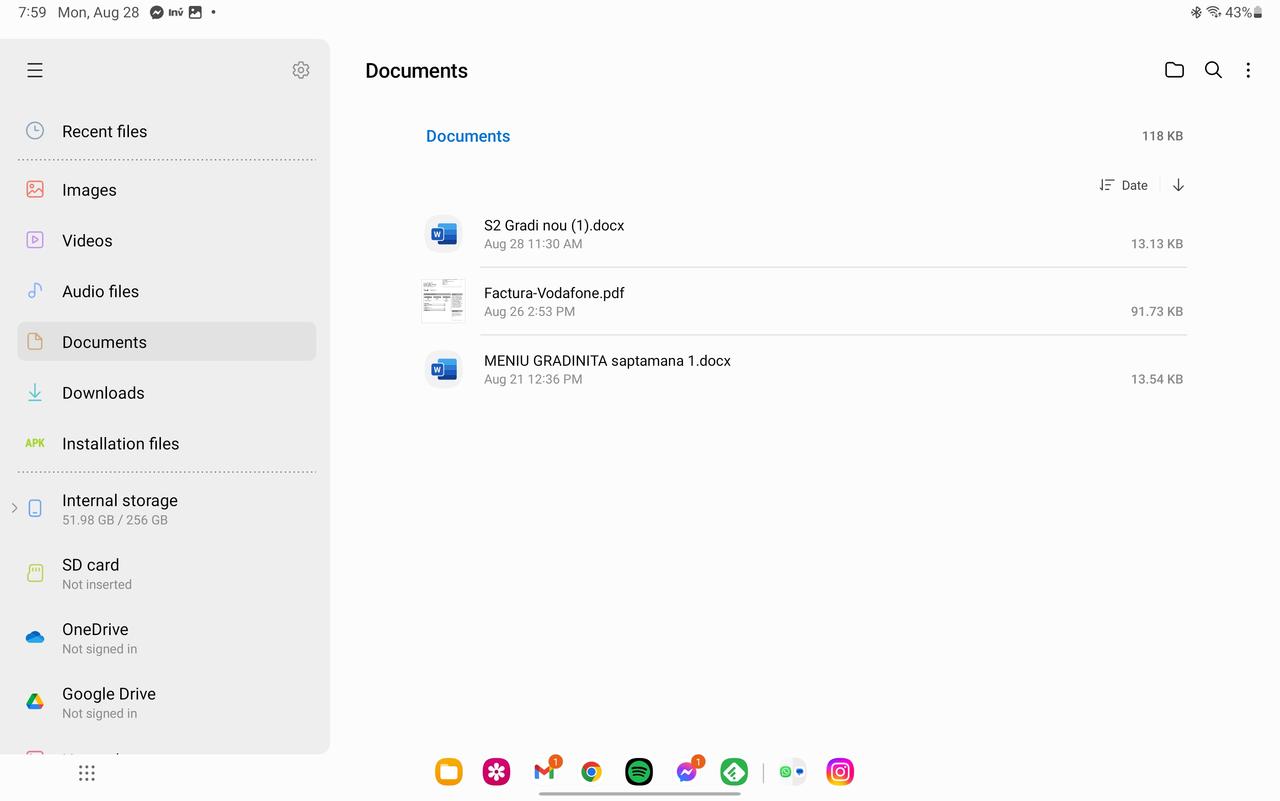Open My Files settings gear
The width and height of the screenshot is (1280, 801).
click(301, 70)
